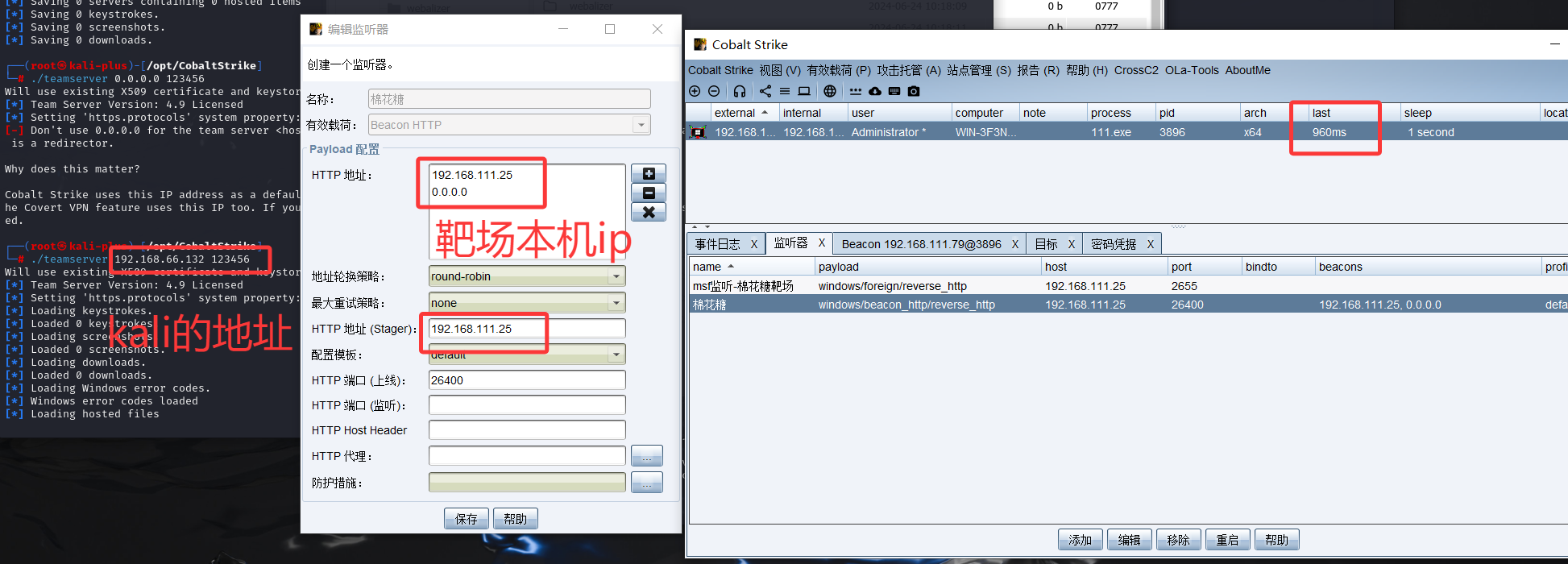
Task: Click the 重启 listener button
Action: 1228,540
